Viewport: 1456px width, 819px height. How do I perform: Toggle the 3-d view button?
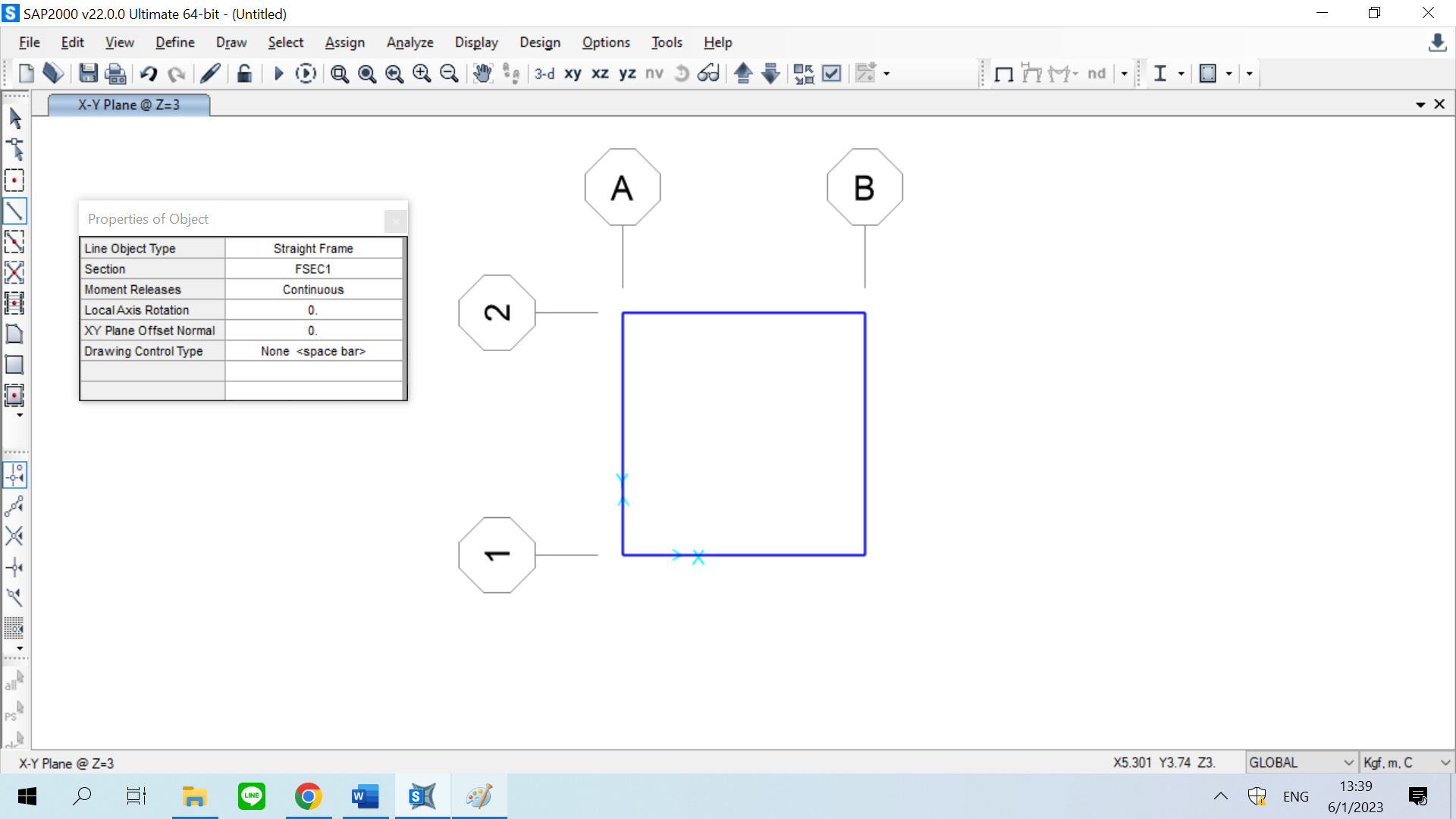click(x=544, y=74)
